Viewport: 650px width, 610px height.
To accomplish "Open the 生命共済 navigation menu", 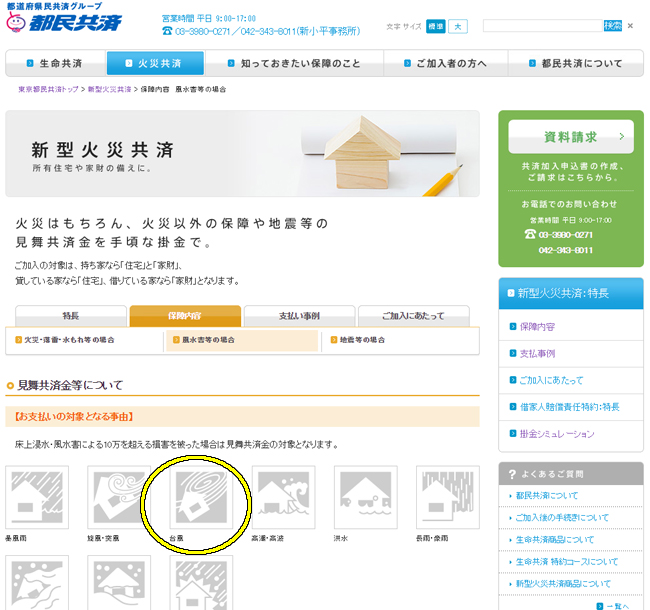I will 55,64.
